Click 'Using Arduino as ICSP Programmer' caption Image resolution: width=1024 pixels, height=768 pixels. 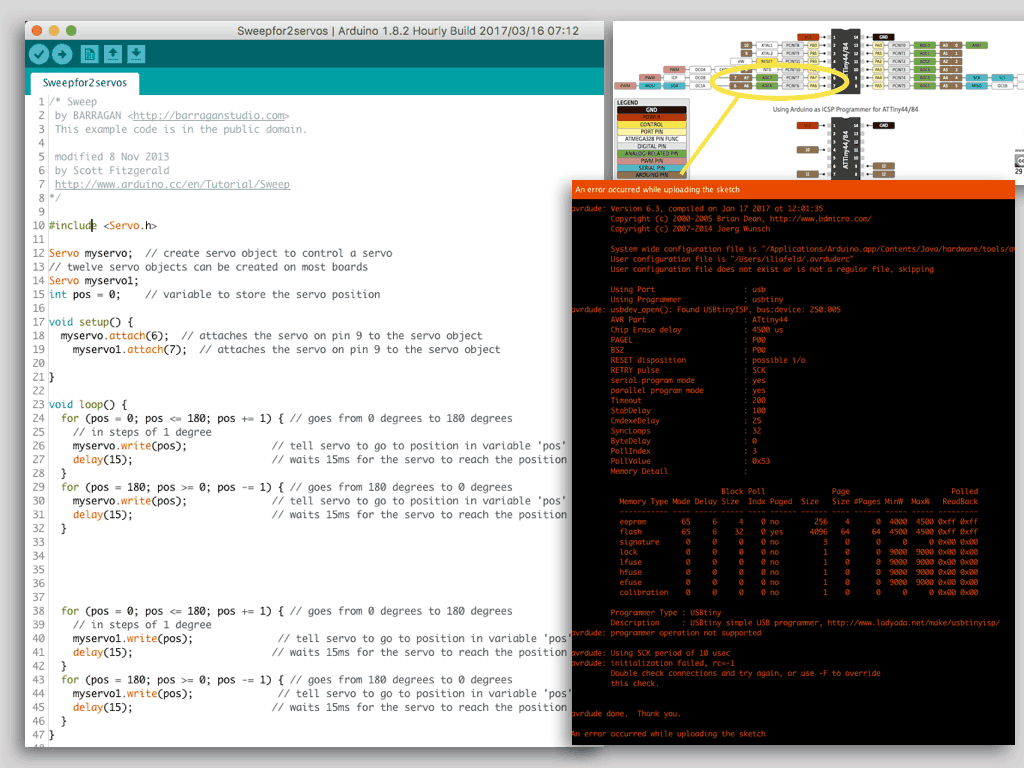845,110
